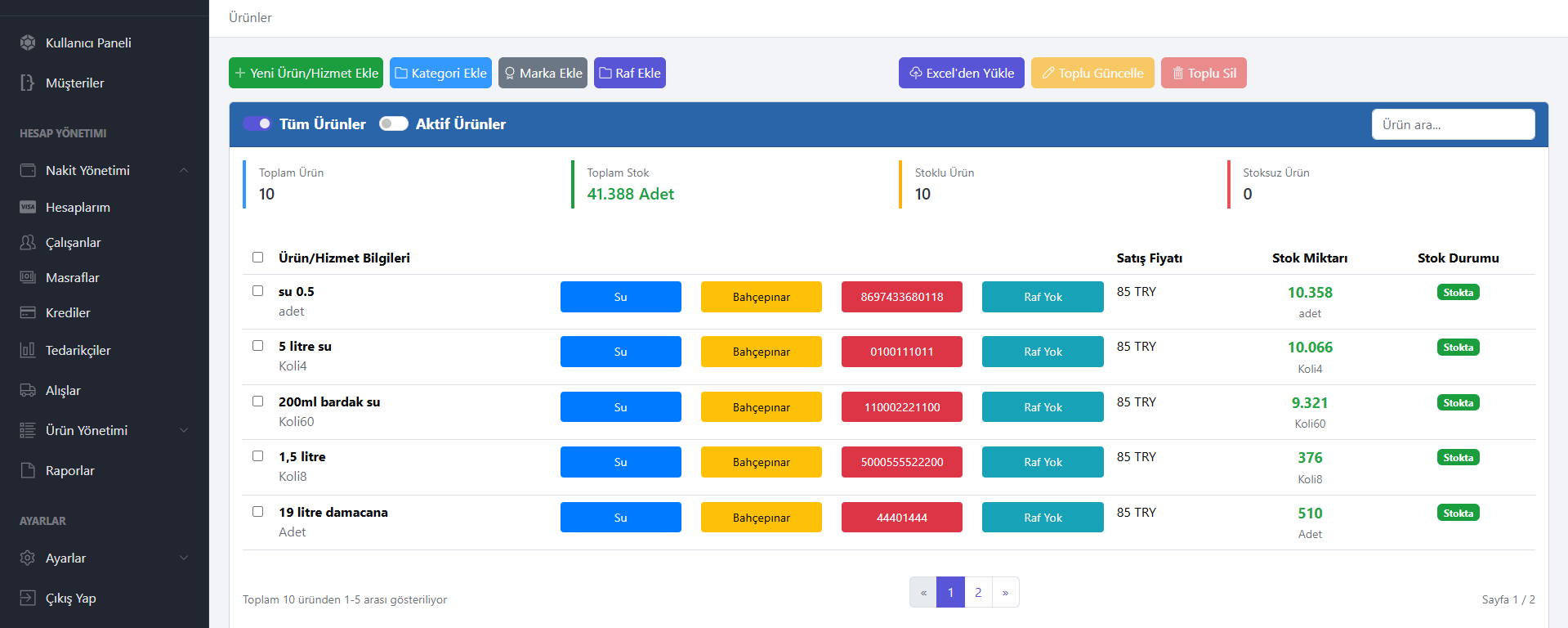Click the Raporlar document icon
The height and width of the screenshot is (628, 1568).
click(28, 470)
